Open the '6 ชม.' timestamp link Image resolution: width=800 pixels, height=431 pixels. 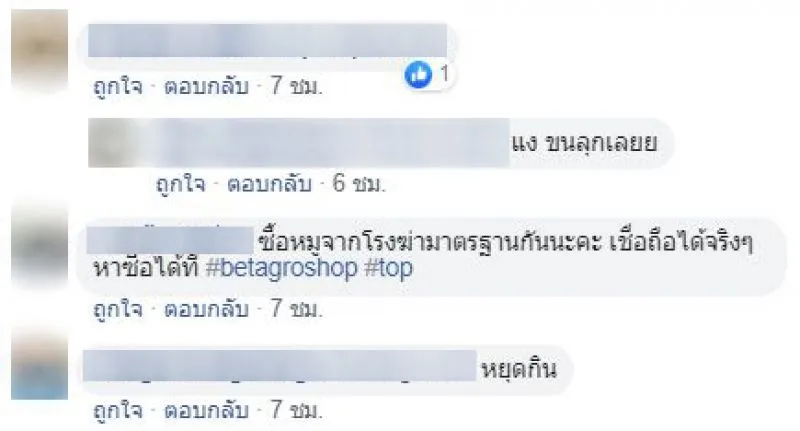pyautogui.click(x=359, y=184)
